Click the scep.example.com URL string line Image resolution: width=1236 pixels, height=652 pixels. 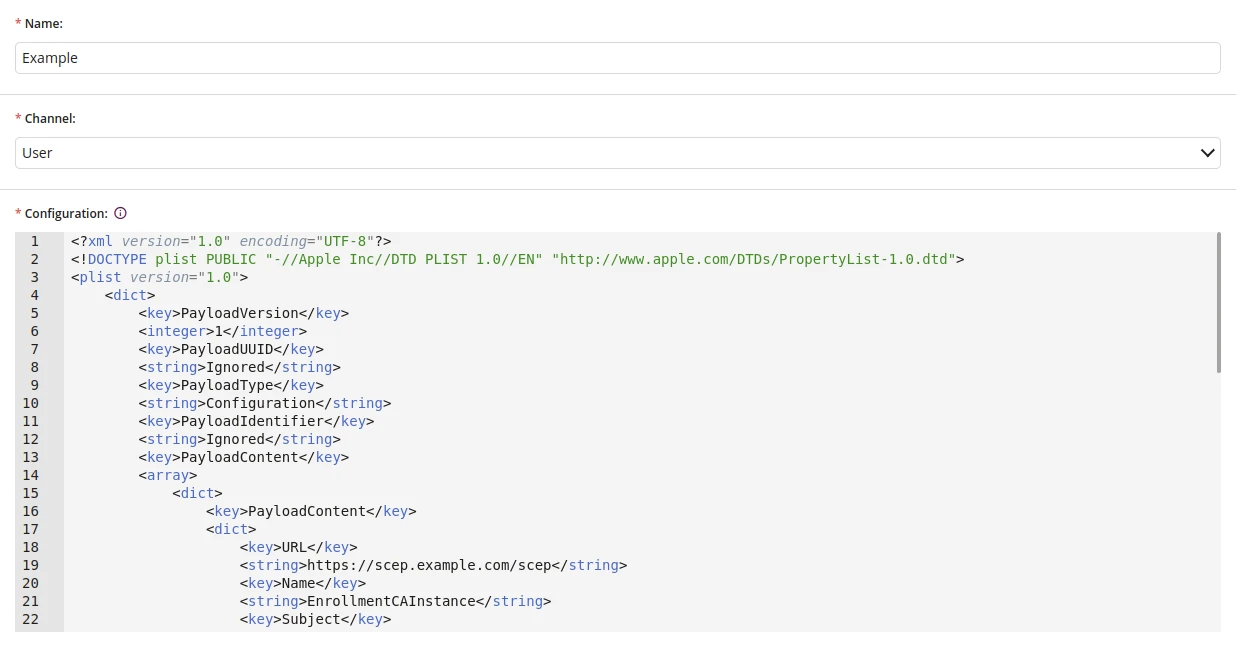pyautogui.click(x=433, y=565)
